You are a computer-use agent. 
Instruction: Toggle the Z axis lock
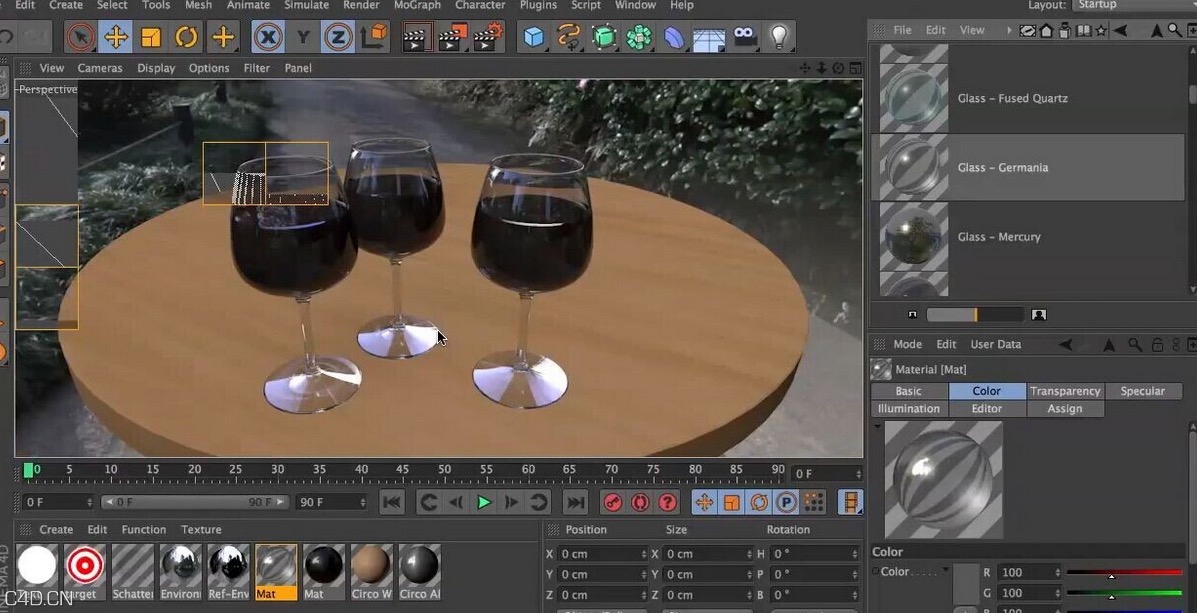click(338, 37)
